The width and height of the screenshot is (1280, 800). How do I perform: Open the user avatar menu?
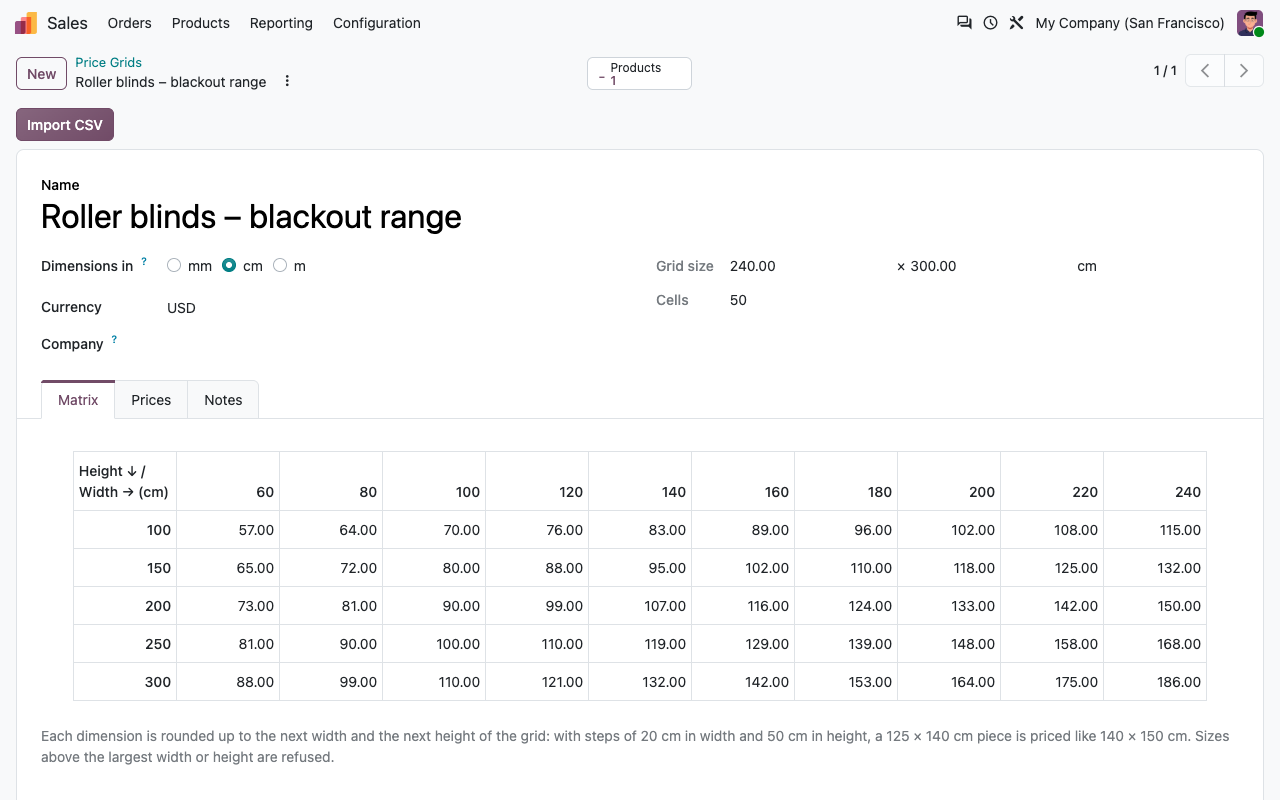[1250, 23]
